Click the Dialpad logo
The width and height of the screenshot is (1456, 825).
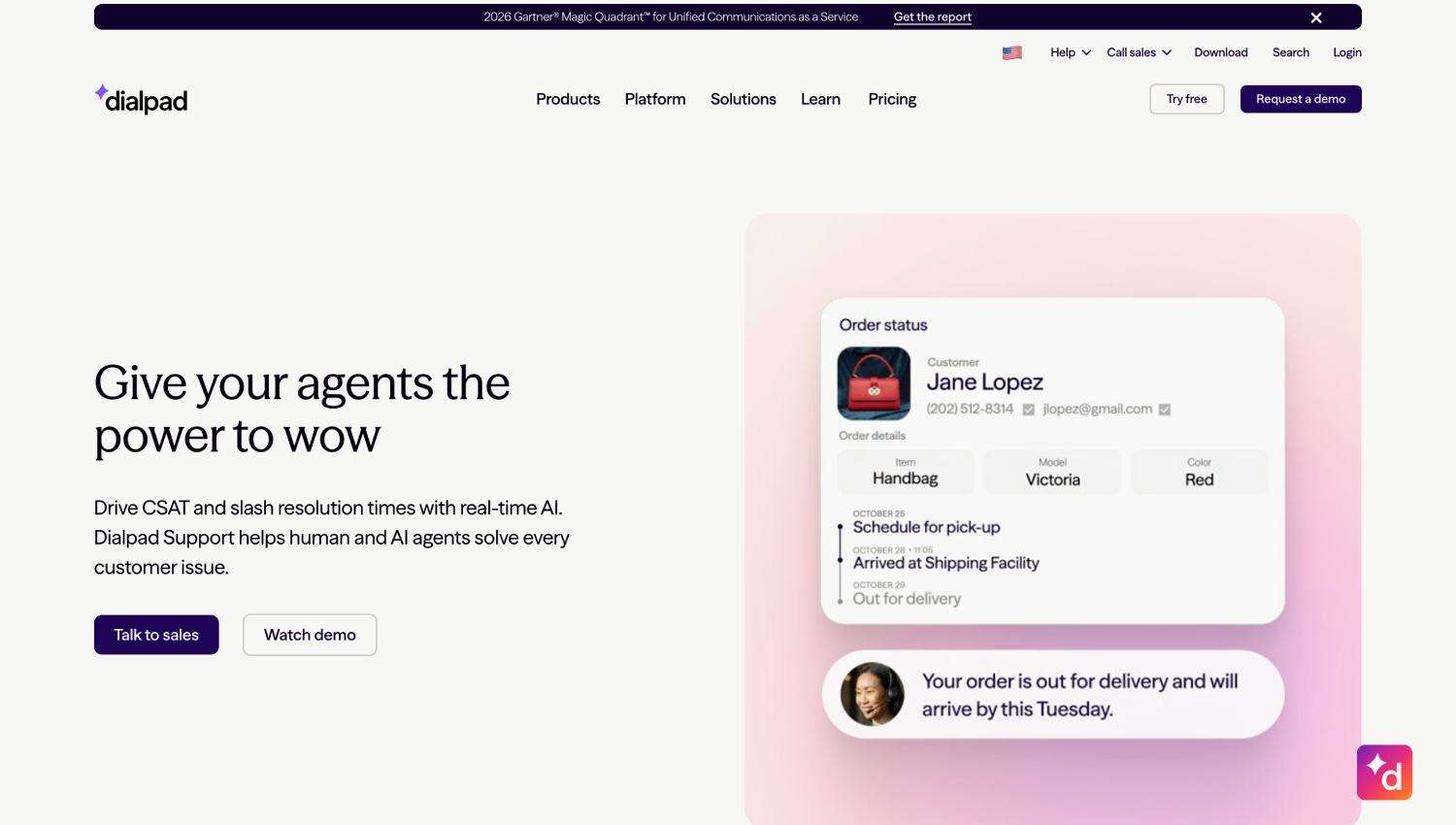pos(141,99)
